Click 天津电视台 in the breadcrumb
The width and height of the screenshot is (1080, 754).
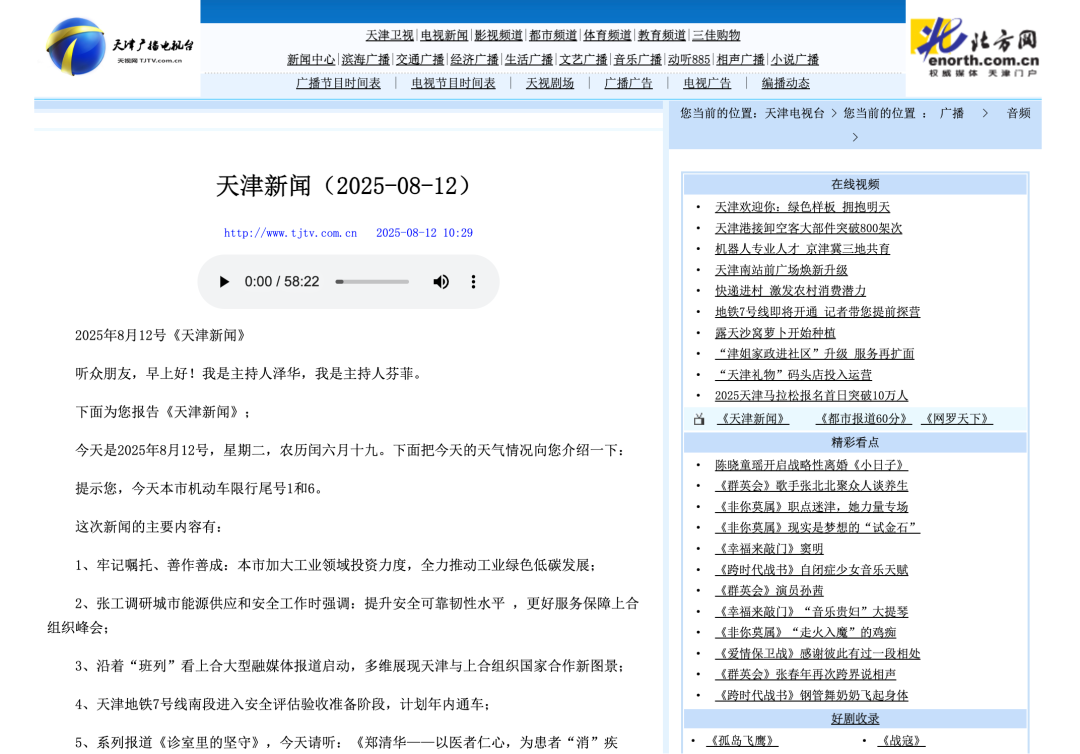click(x=794, y=114)
